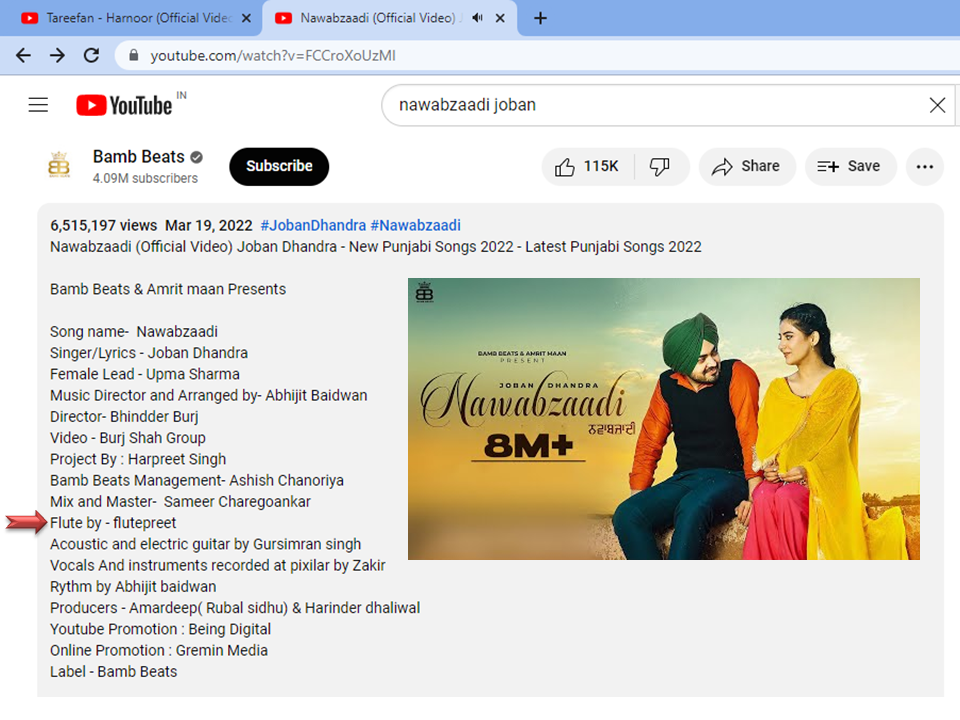Open the Share dialog
This screenshot has width=960, height=720.
coord(746,167)
